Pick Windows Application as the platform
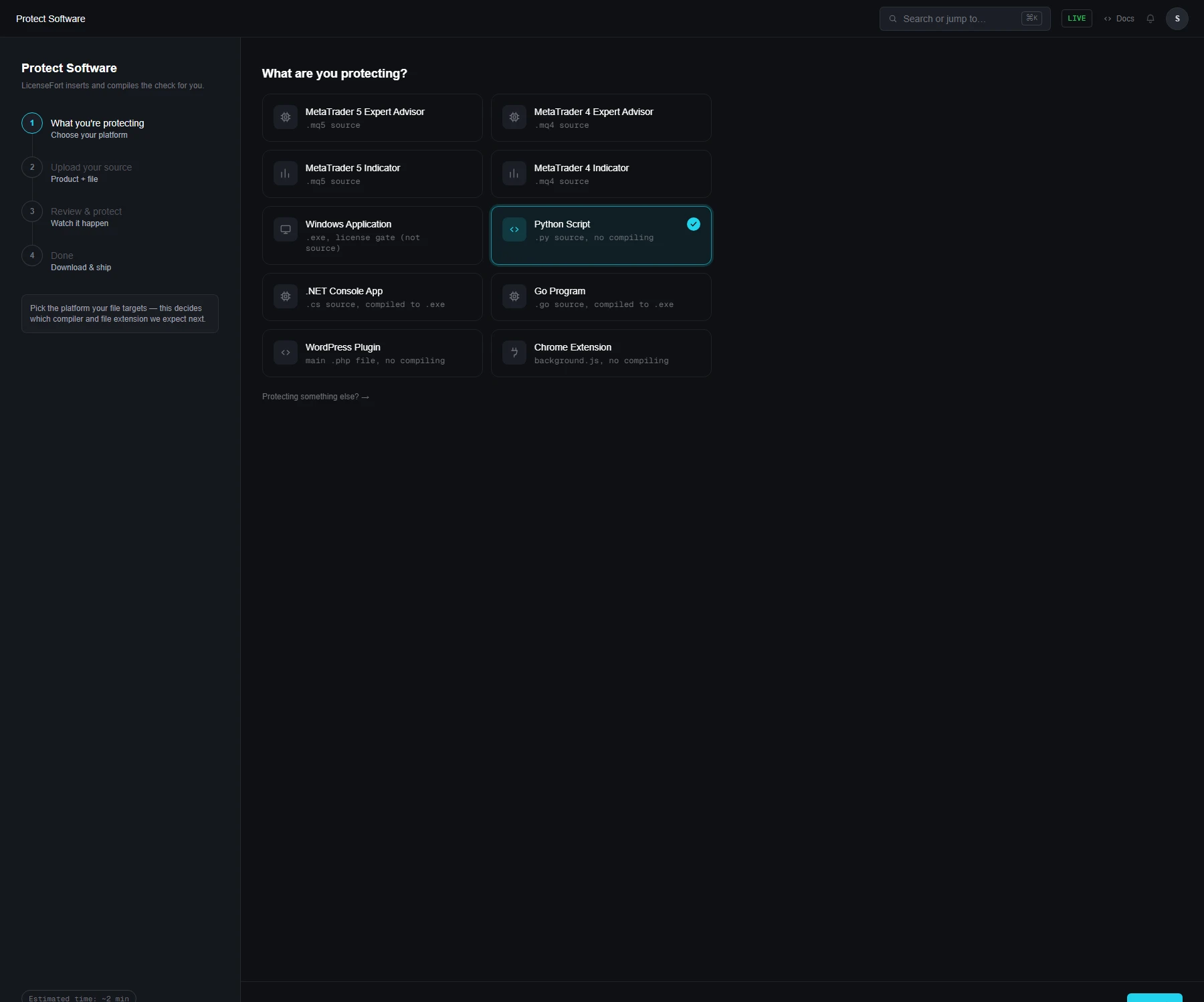This screenshot has width=1204, height=1002. coord(373,235)
